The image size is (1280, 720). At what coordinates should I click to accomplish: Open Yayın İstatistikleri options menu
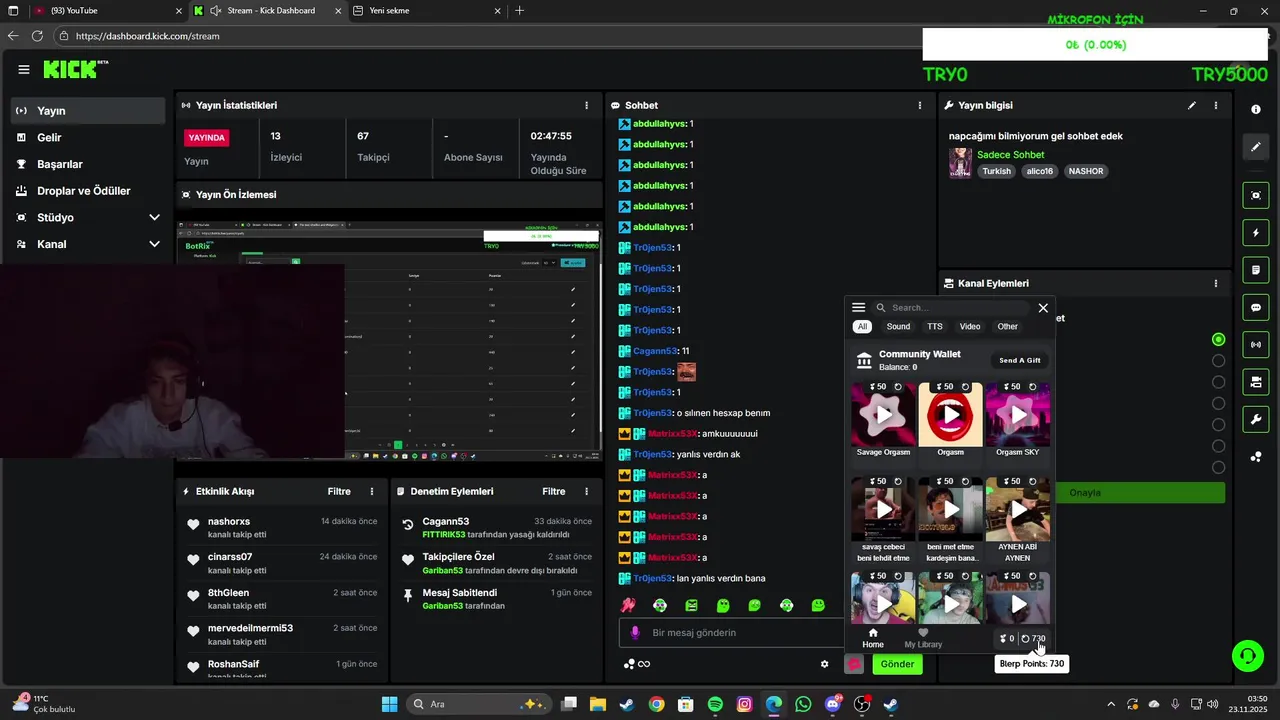[587, 105]
